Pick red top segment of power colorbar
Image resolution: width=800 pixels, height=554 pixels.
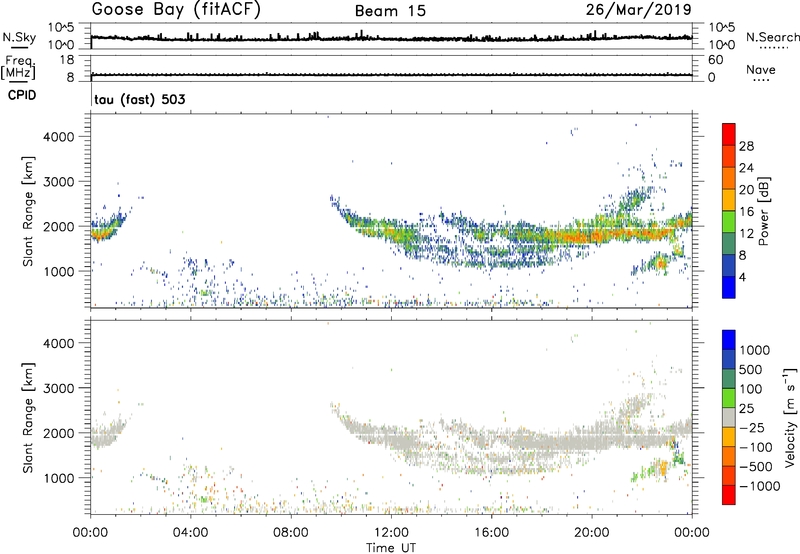tap(729, 134)
